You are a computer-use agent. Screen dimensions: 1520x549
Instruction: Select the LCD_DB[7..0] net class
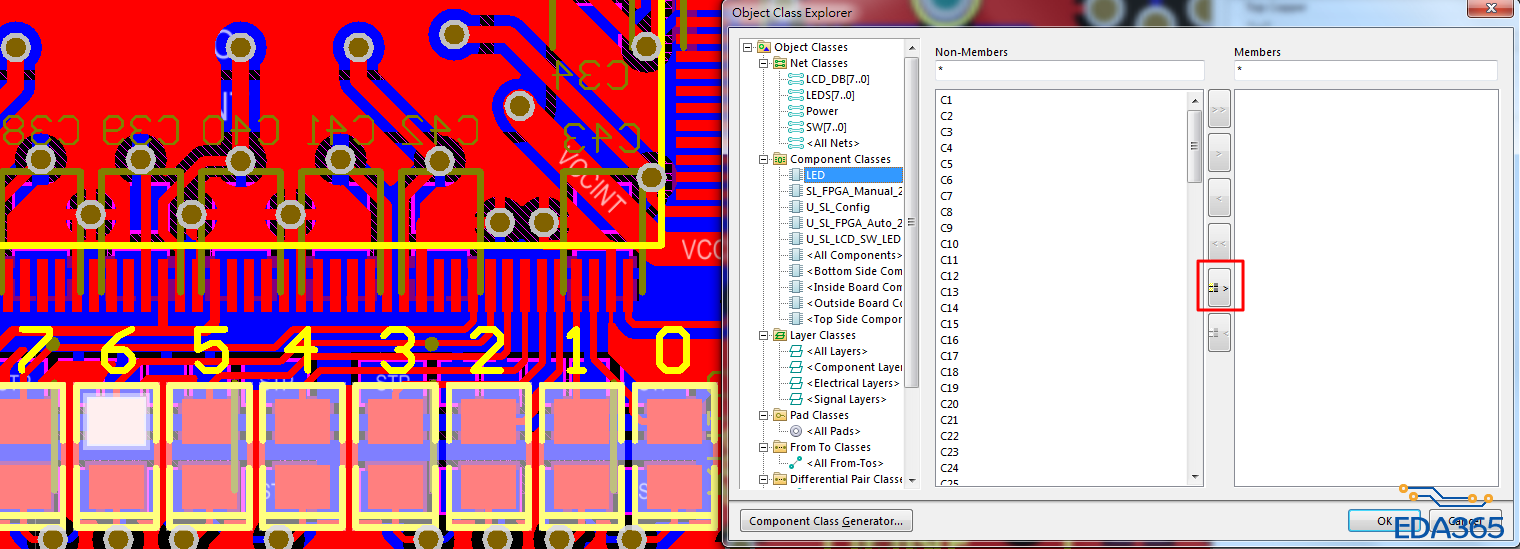[x=837, y=79]
